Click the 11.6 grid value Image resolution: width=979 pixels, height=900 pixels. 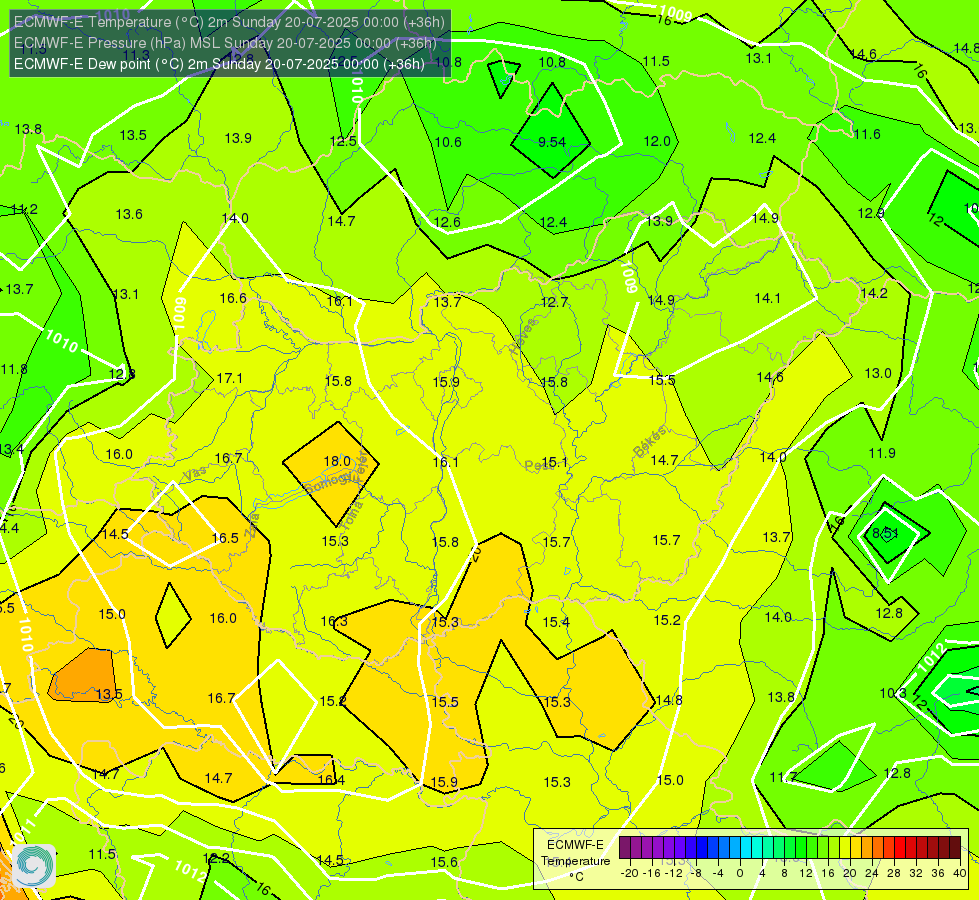click(x=867, y=134)
